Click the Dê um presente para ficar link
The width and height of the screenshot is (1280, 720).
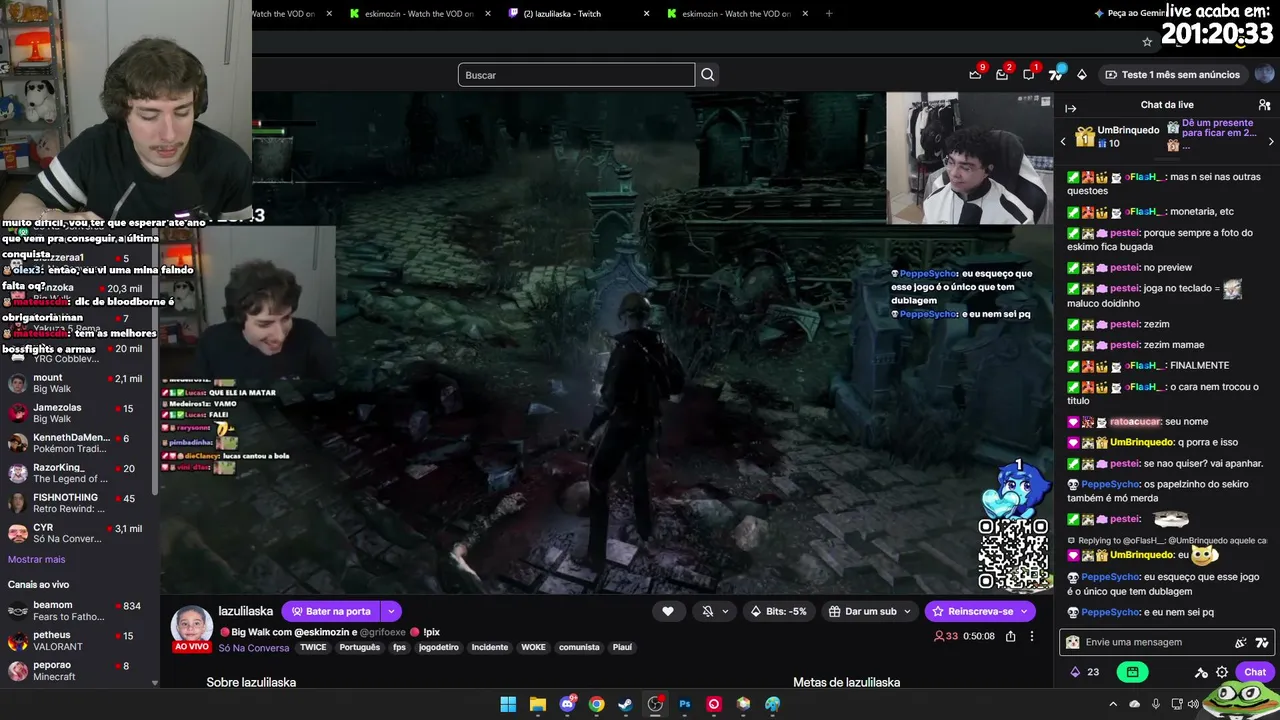tap(1218, 128)
